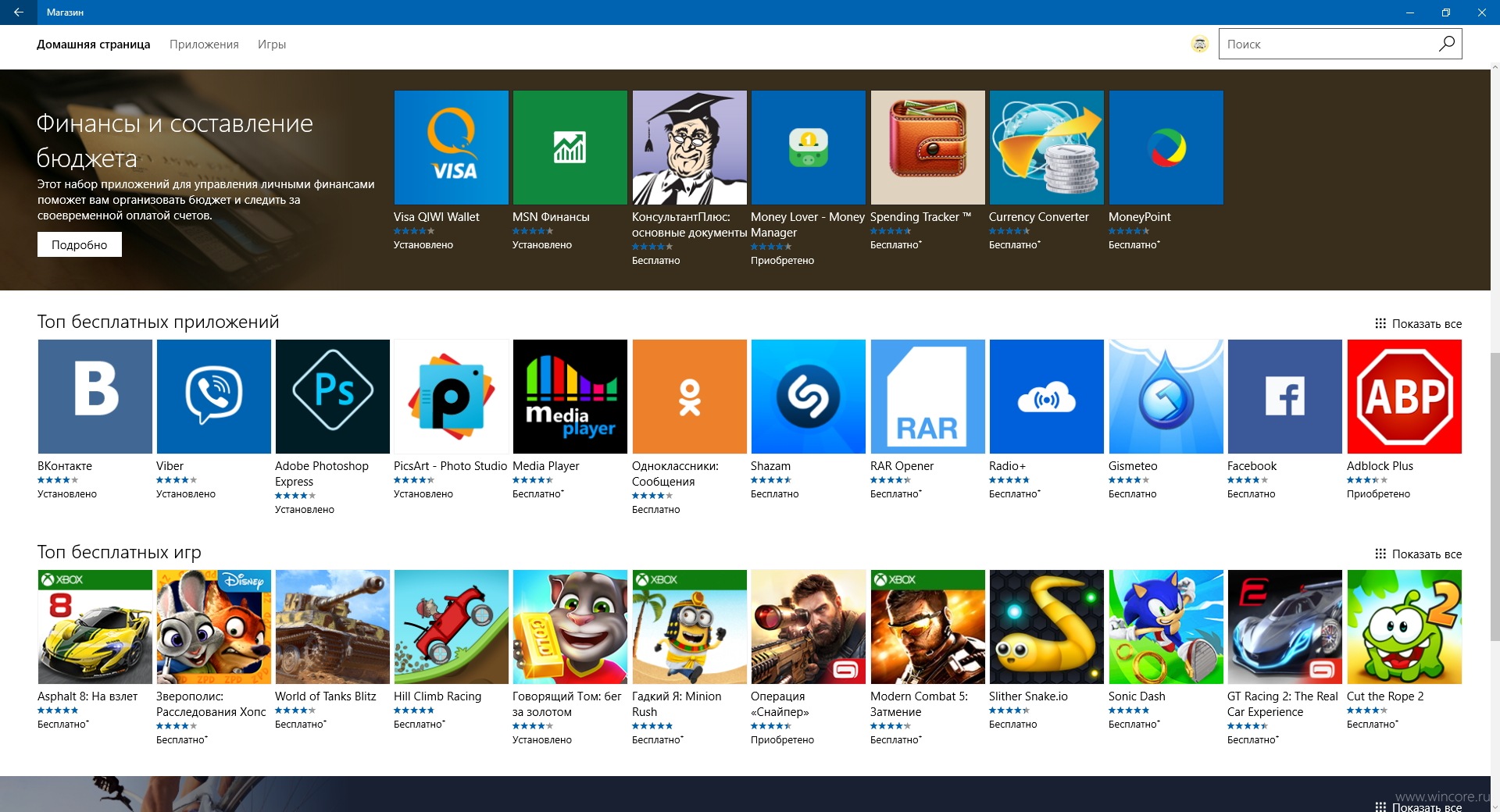The width and height of the screenshot is (1500, 812).
Task: Switch to Домашняя страница tab
Action: 94,45
